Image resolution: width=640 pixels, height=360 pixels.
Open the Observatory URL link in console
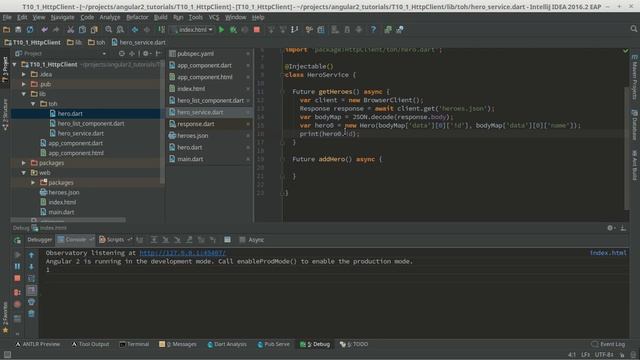click(x=182, y=253)
